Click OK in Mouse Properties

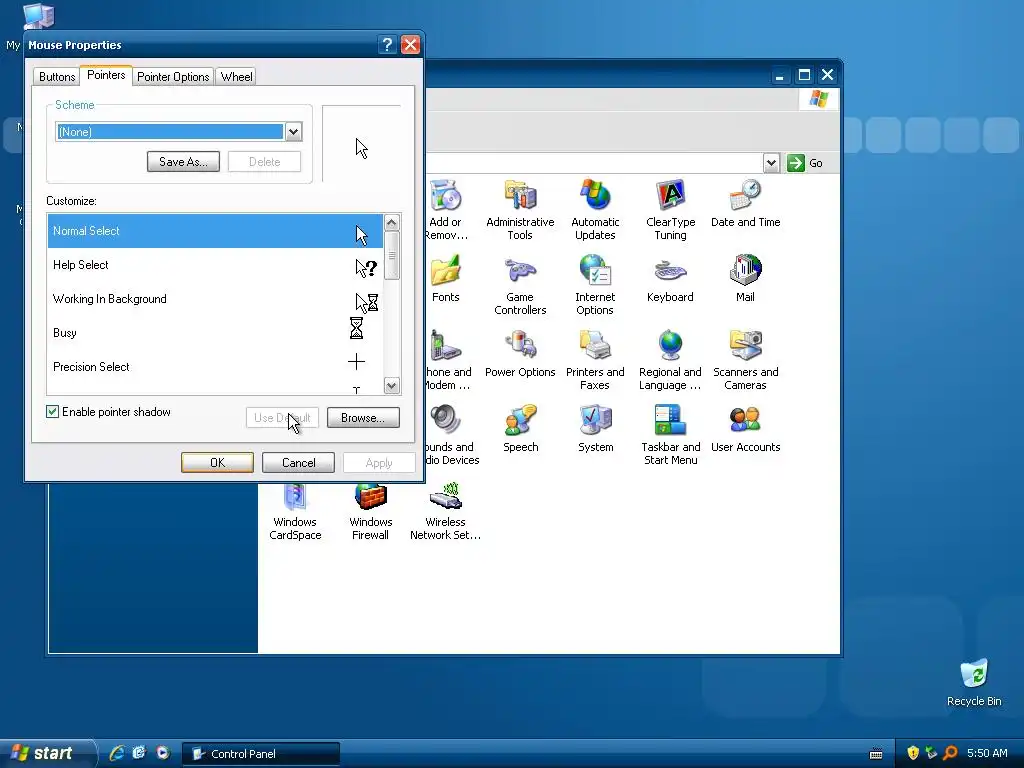tap(217, 462)
